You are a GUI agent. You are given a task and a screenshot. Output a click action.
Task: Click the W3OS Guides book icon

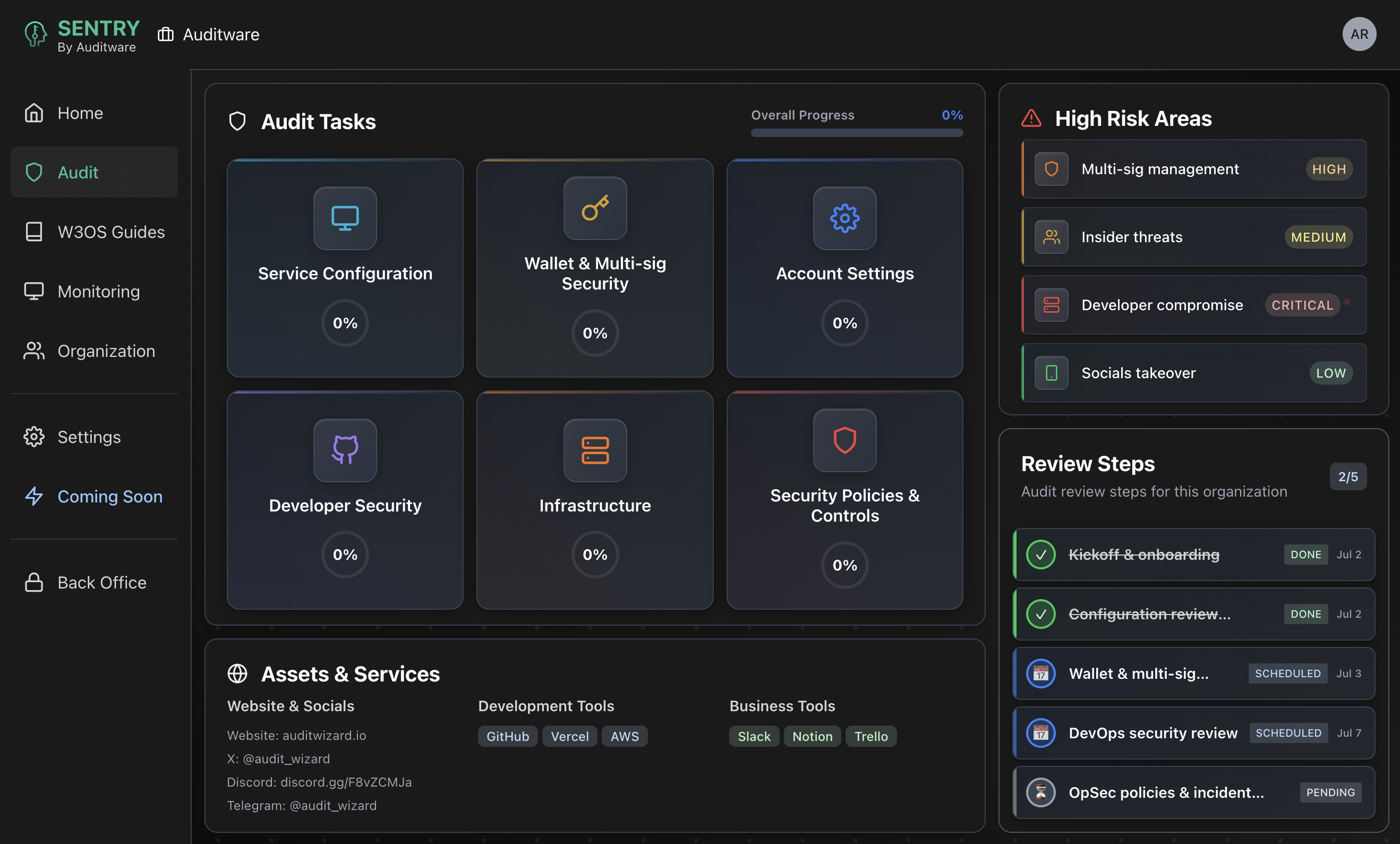click(x=34, y=232)
